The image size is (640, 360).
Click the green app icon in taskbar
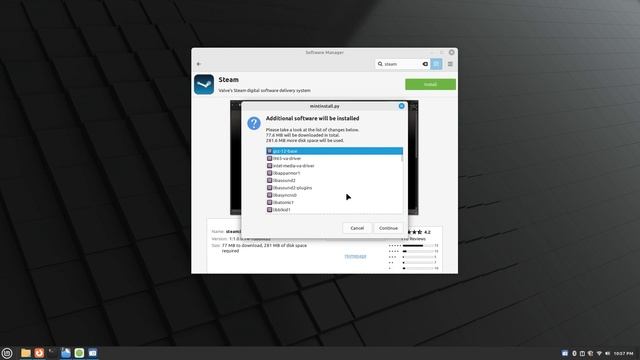[x=79, y=353]
